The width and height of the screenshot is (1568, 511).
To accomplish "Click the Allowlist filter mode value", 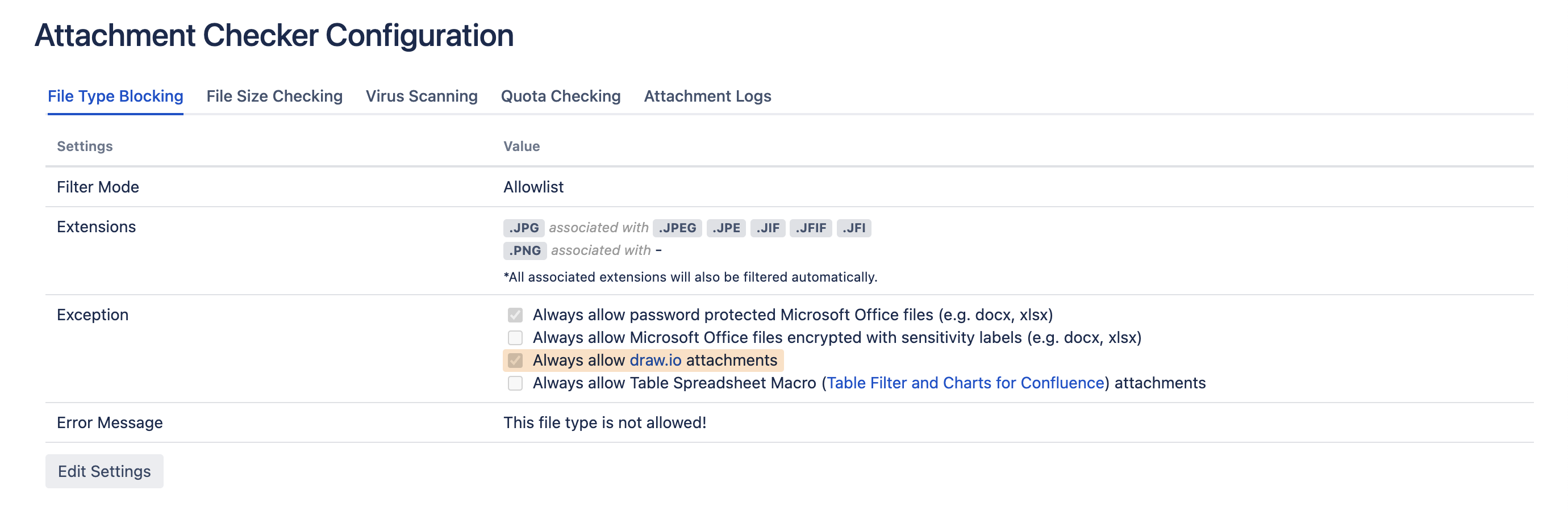I will [x=533, y=187].
